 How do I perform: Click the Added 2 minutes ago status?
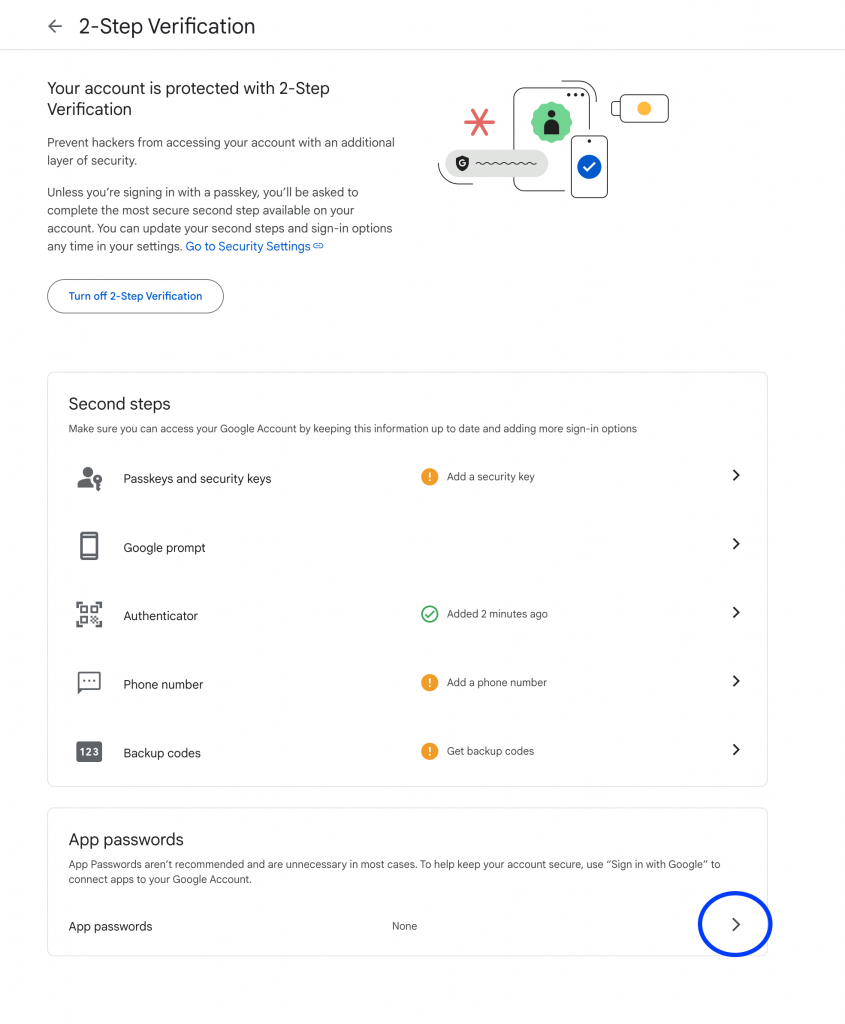tap(497, 614)
